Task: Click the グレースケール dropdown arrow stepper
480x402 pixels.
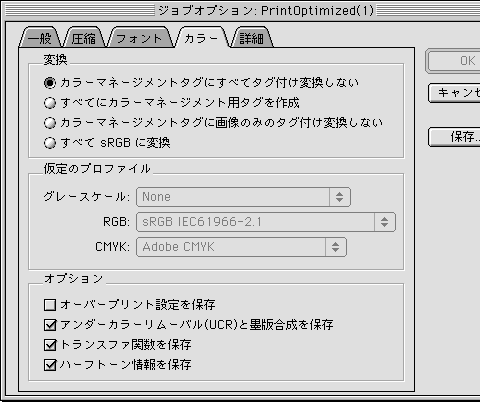Action: [340, 197]
